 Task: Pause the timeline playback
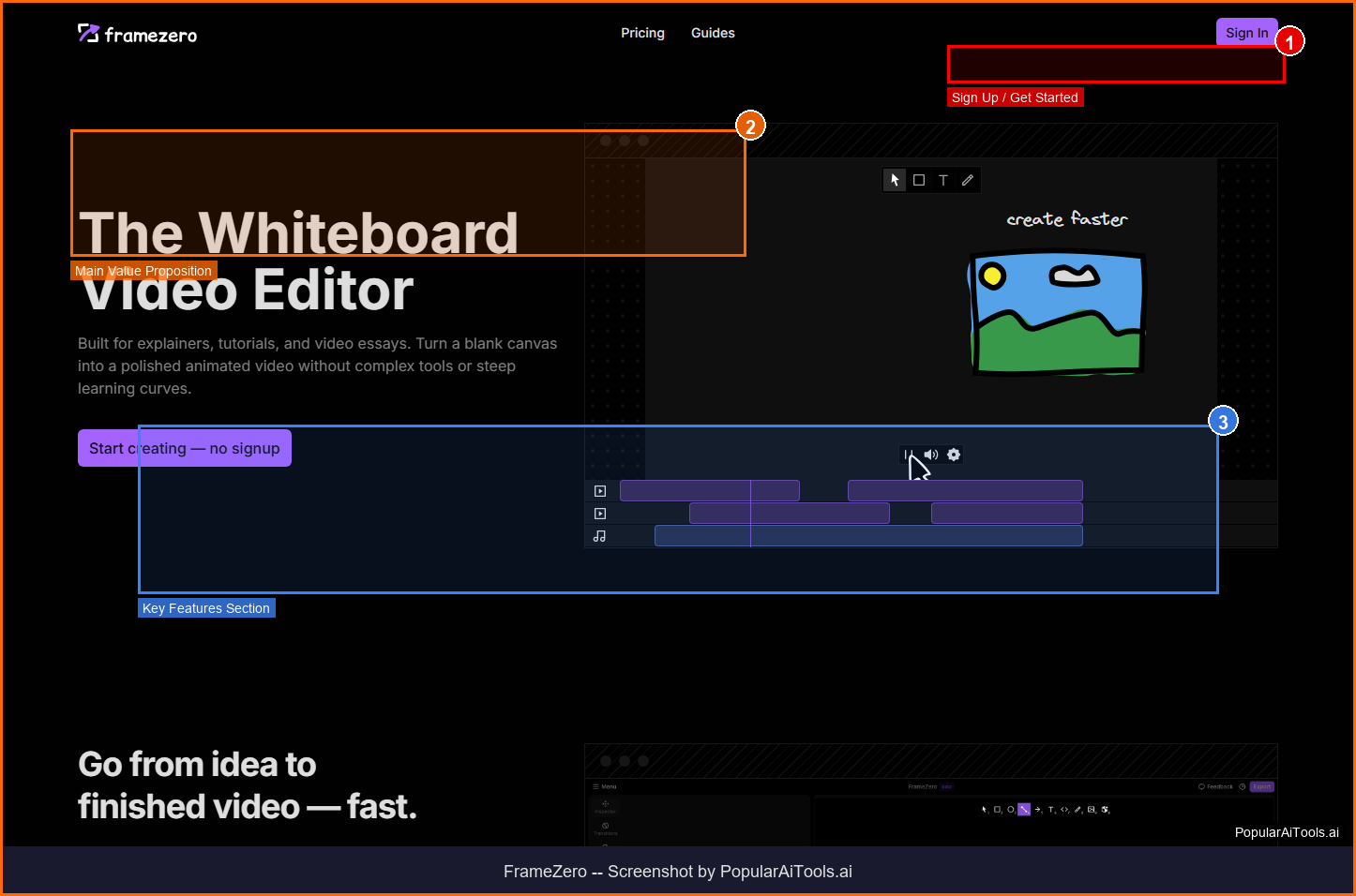pos(907,455)
